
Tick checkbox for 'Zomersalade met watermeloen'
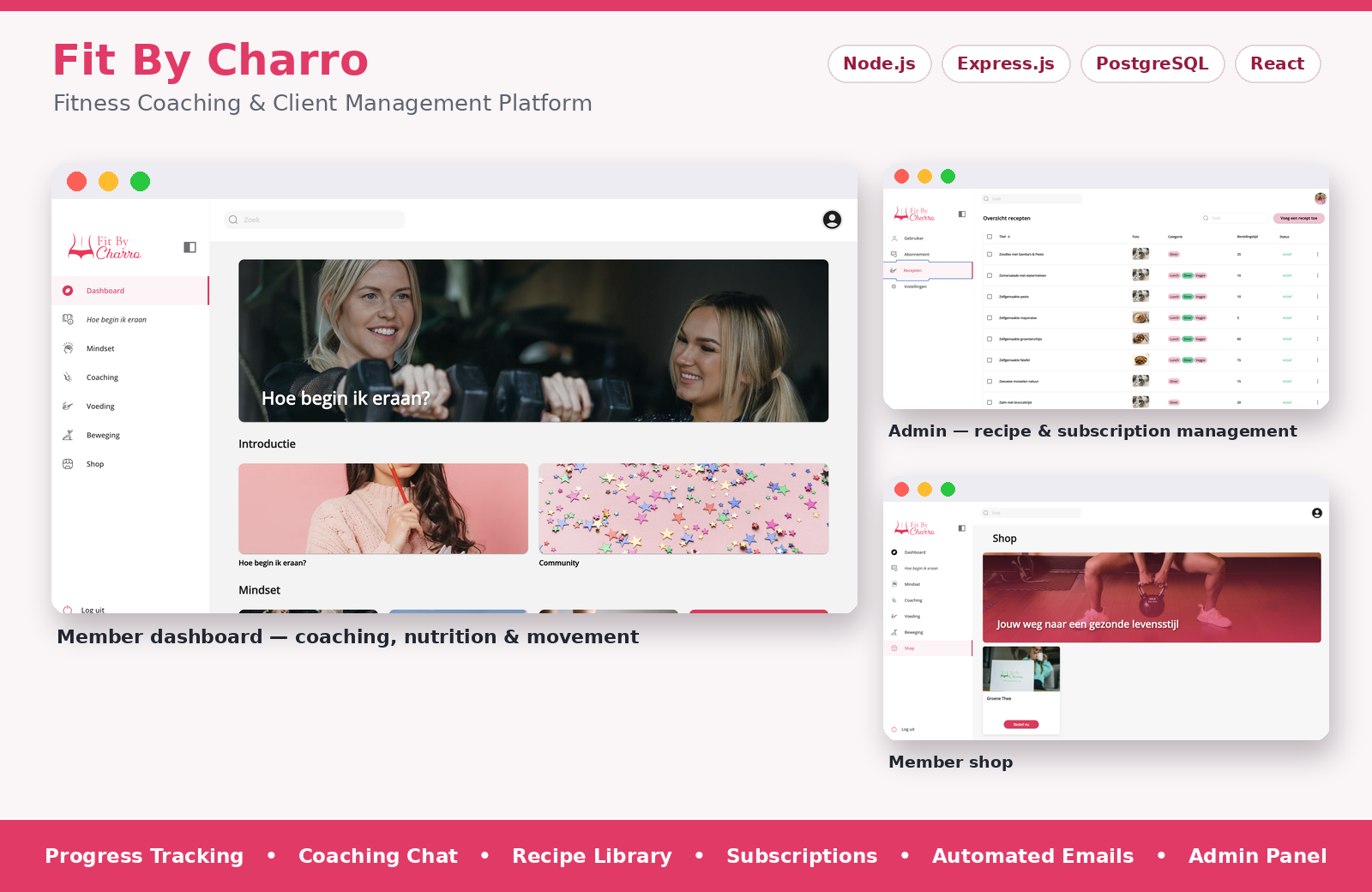[990, 275]
